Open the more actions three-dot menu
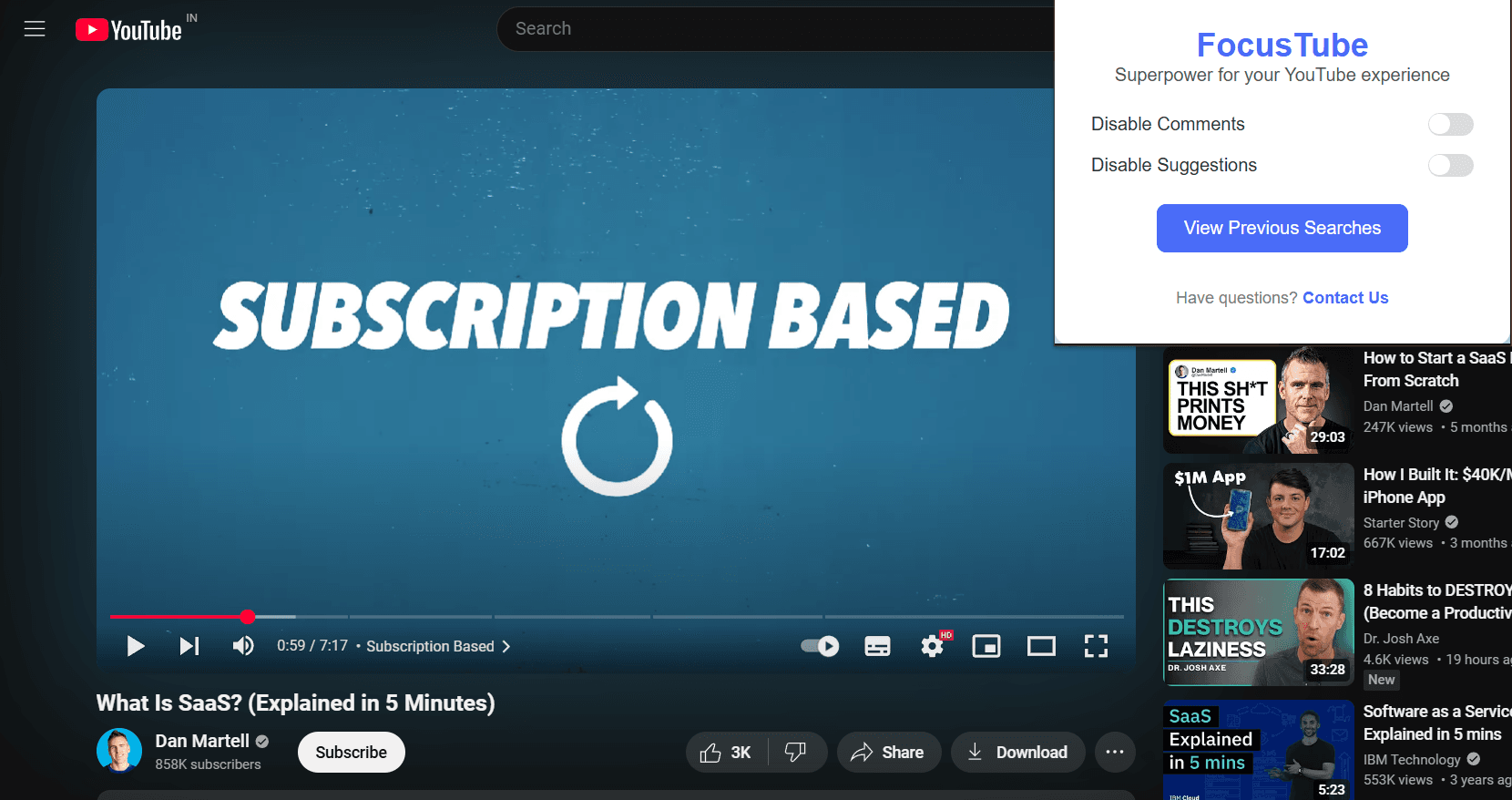This screenshot has height=800, width=1512. (1114, 752)
